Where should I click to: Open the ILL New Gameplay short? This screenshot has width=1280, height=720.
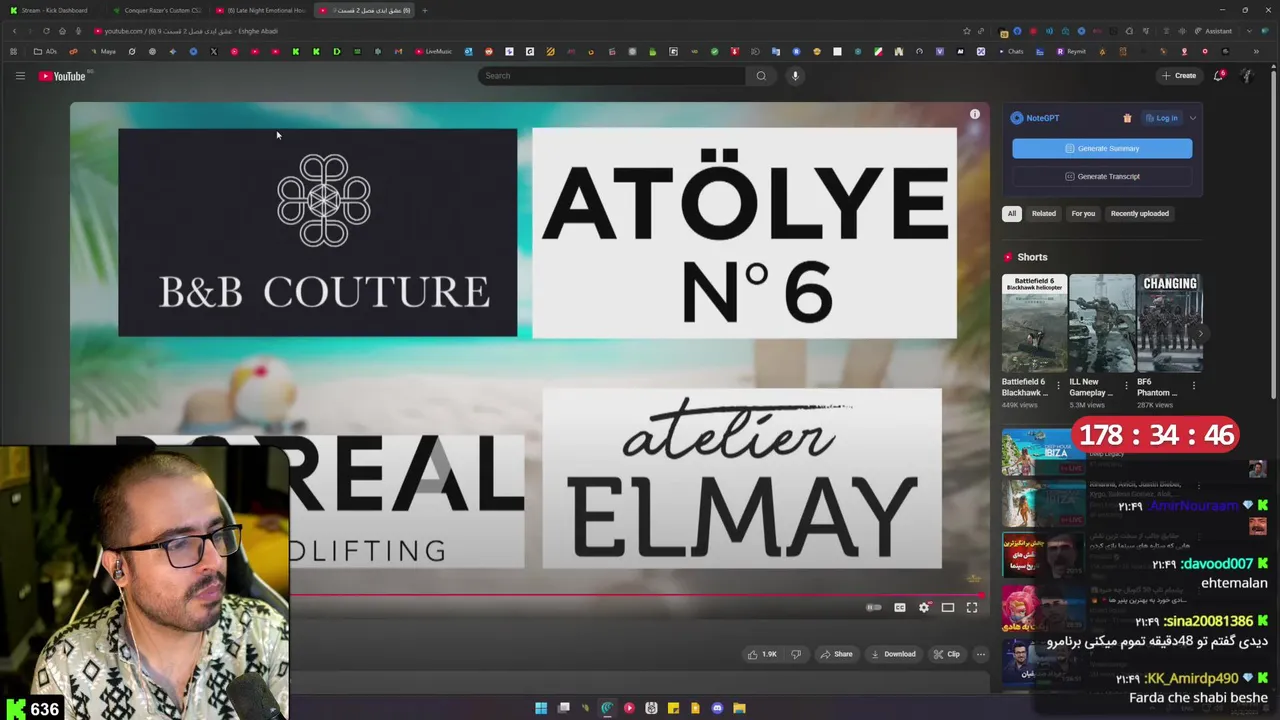pos(1101,323)
